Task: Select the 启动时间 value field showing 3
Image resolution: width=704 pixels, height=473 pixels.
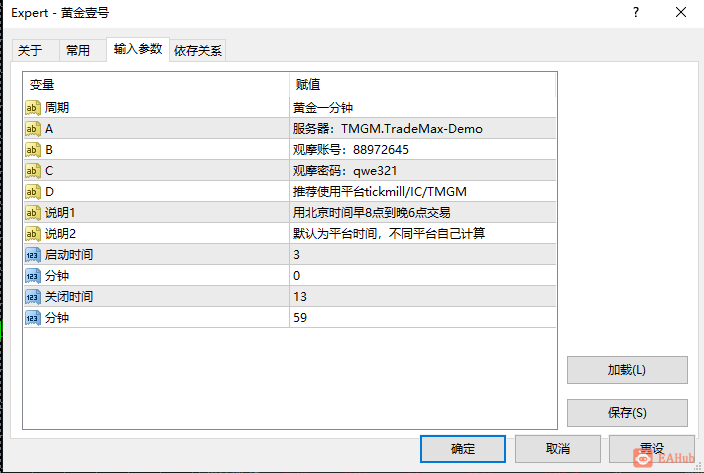Action: [422, 255]
